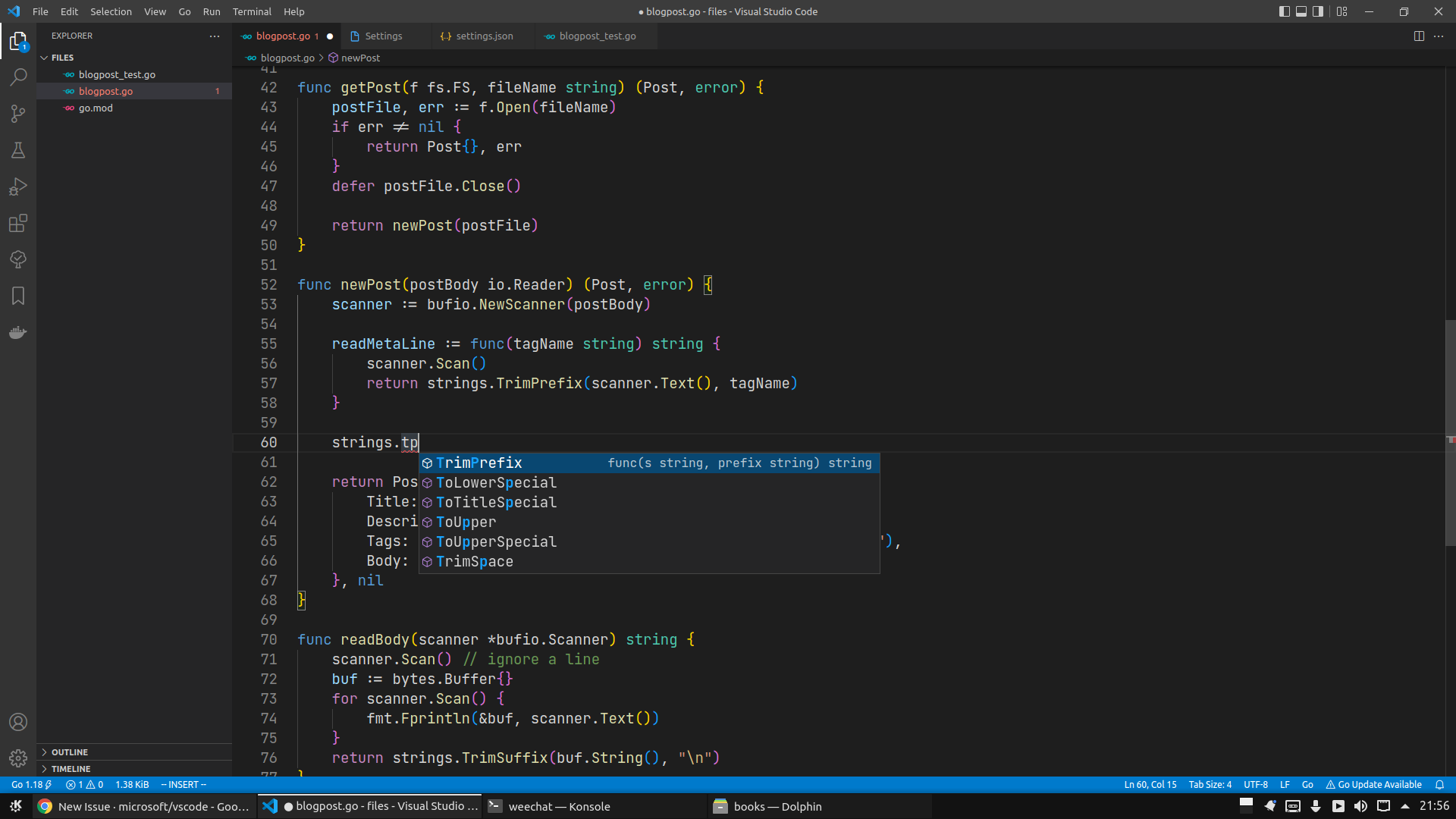Open go.mod in the explorer tree

(134, 108)
